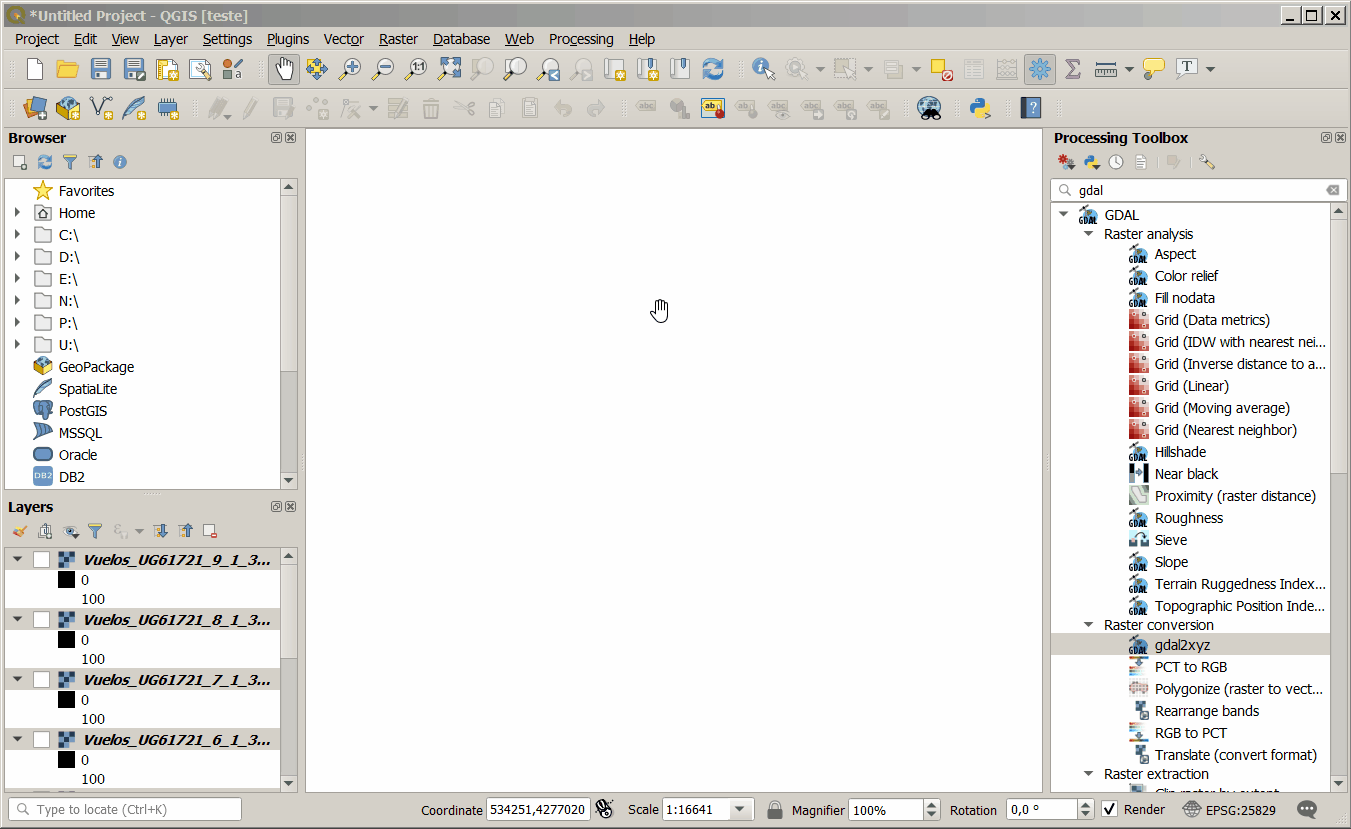Open the Python Console
The height and width of the screenshot is (829, 1351).
[x=981, y=107]
